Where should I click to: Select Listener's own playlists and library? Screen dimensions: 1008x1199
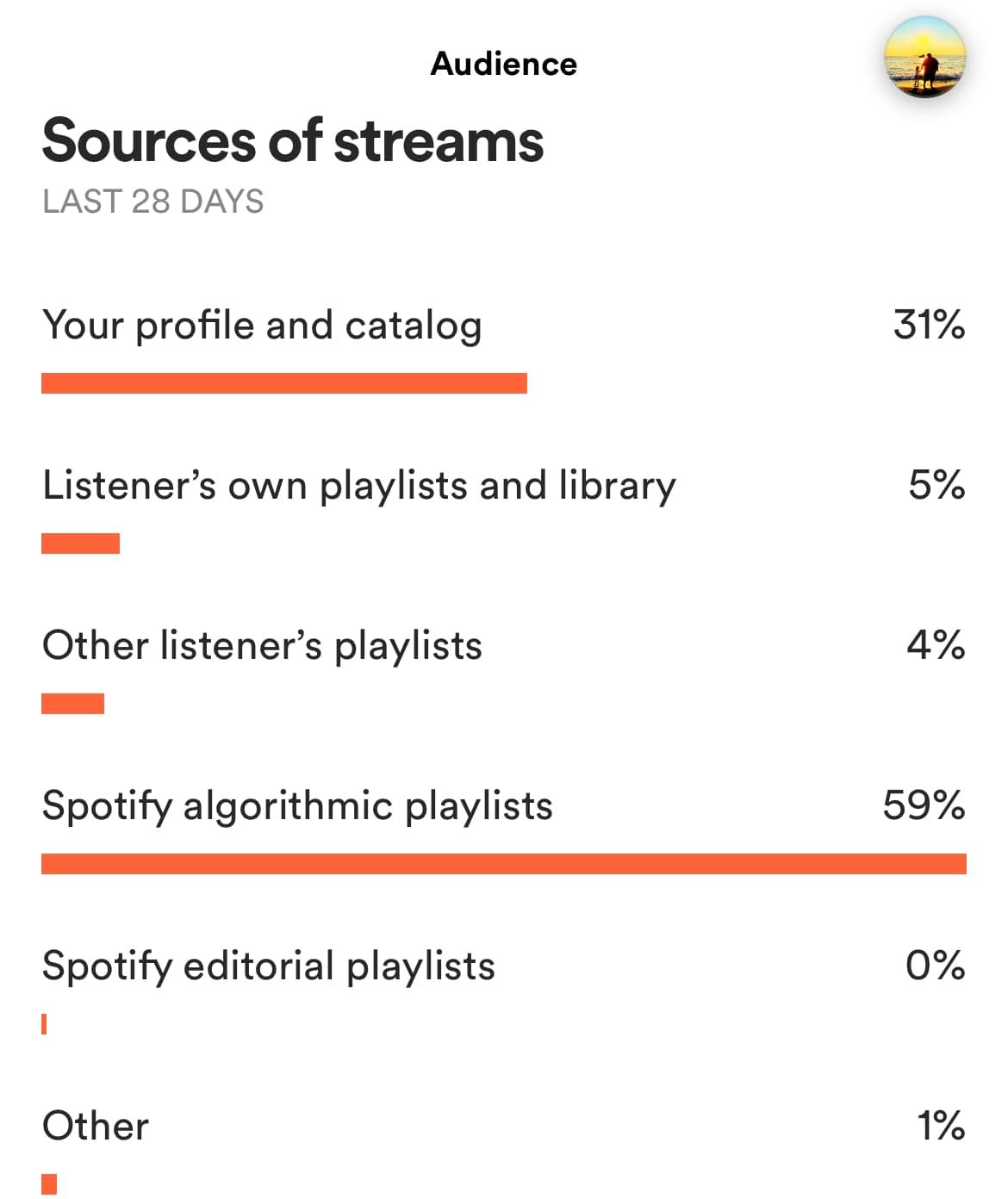(x=359, y=486)
